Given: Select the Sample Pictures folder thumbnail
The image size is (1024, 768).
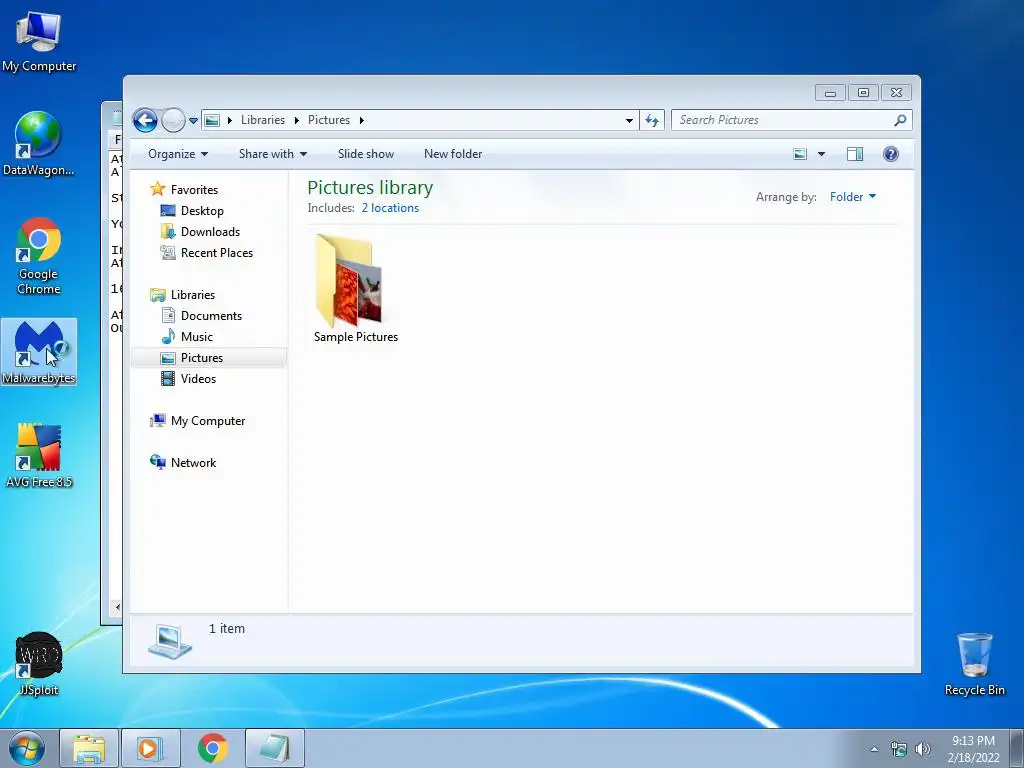Looking at the screenshot, I should click(349, 280).
